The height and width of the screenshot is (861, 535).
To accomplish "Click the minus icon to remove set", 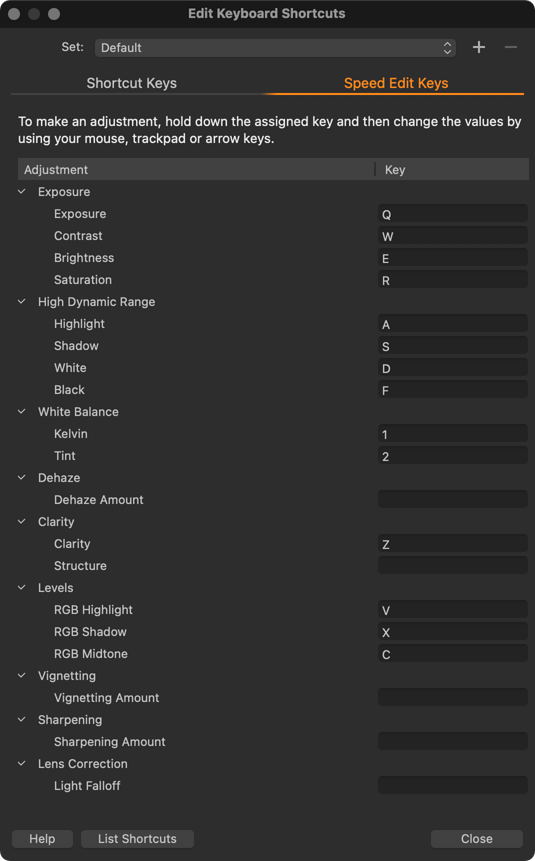I will (x=511, y=48).
